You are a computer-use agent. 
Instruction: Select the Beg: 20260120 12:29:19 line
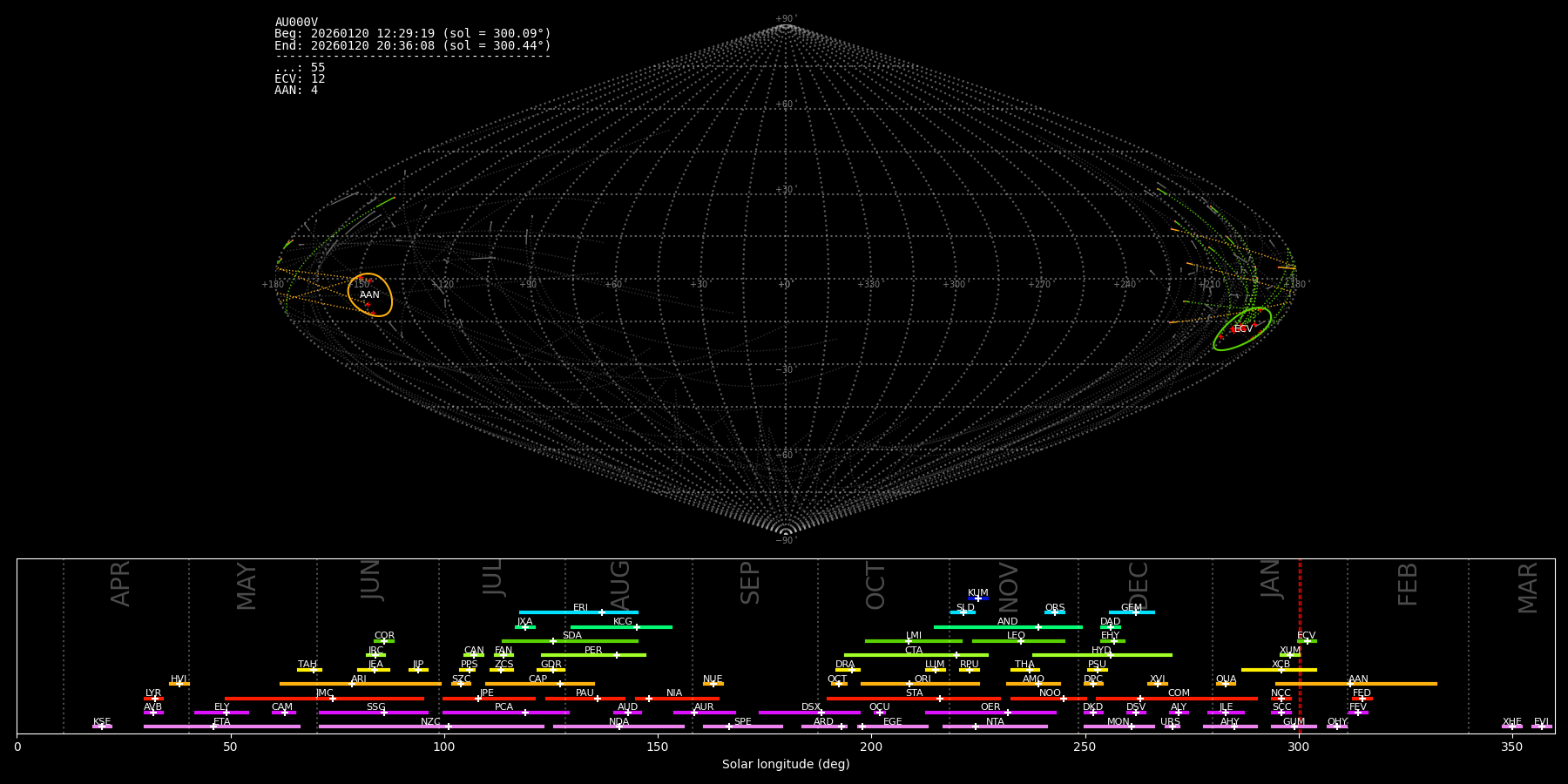(413, 34)
